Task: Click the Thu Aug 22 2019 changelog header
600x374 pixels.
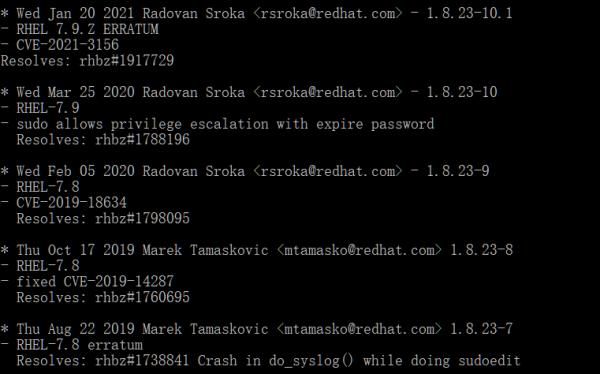Action: pos(256,329)
